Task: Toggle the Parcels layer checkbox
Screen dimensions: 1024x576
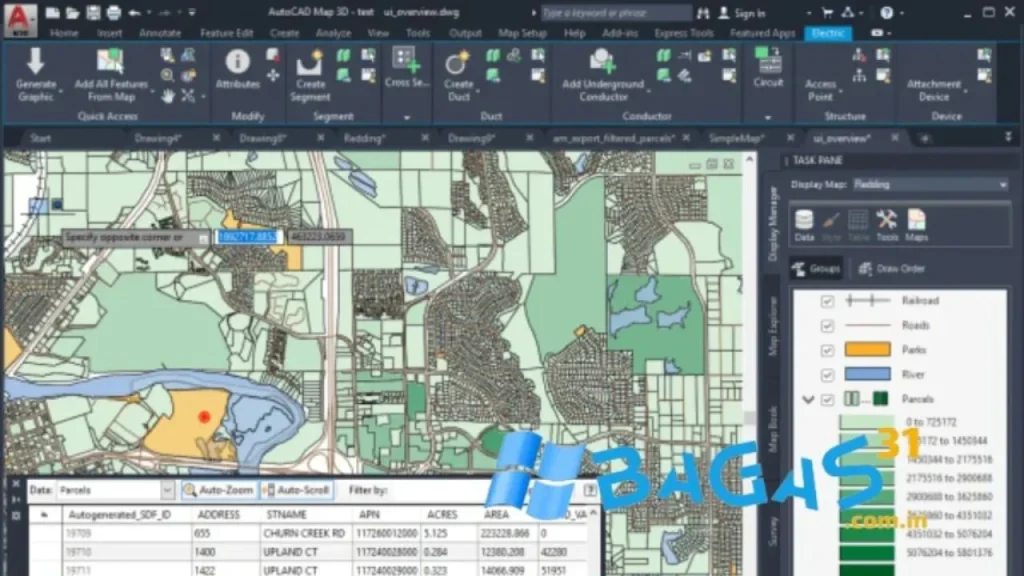Action: pos(827,399)
